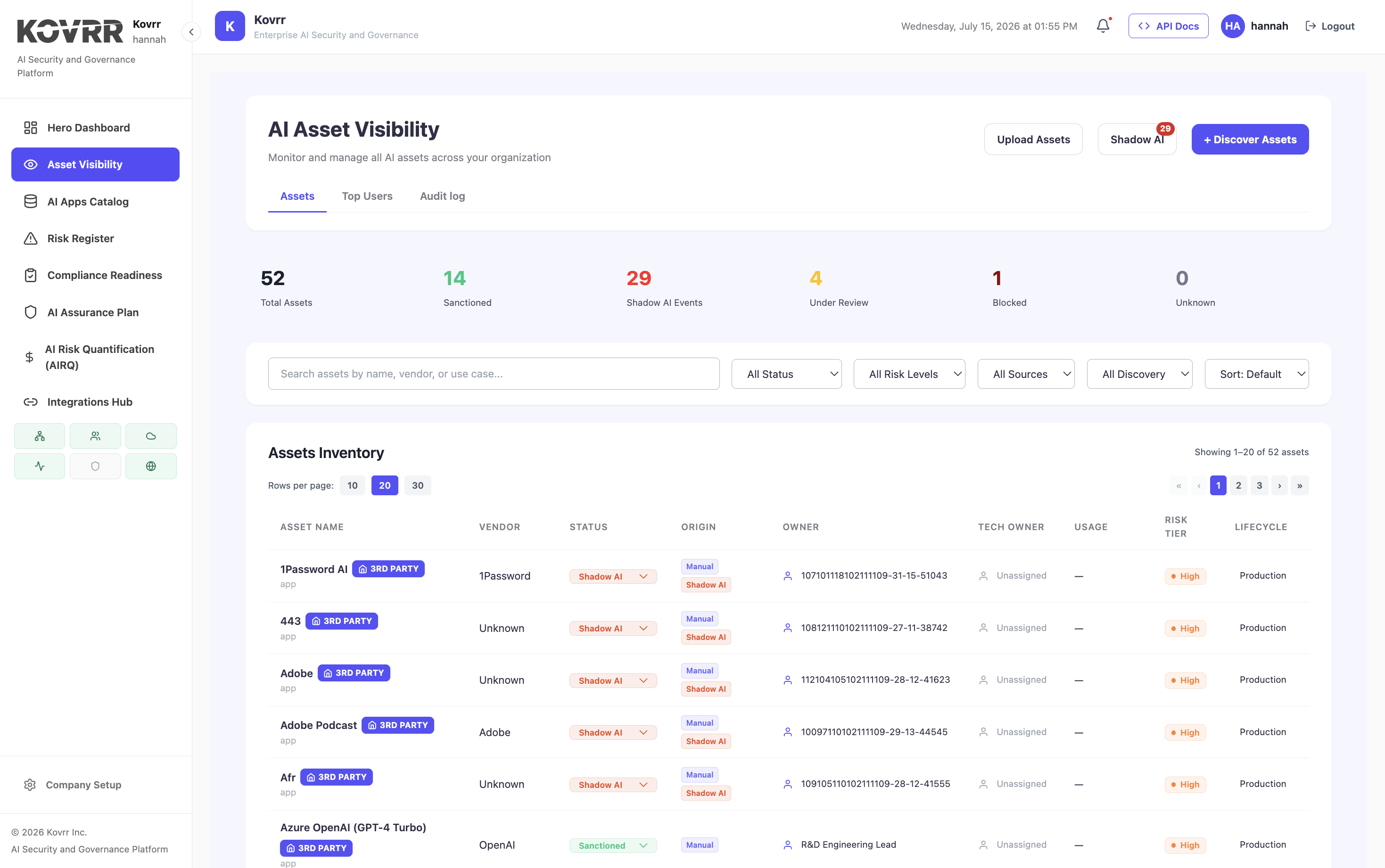Open the Sort: Default dropdown
The height and width of the screenshot is (868, 1385).
1257,374
